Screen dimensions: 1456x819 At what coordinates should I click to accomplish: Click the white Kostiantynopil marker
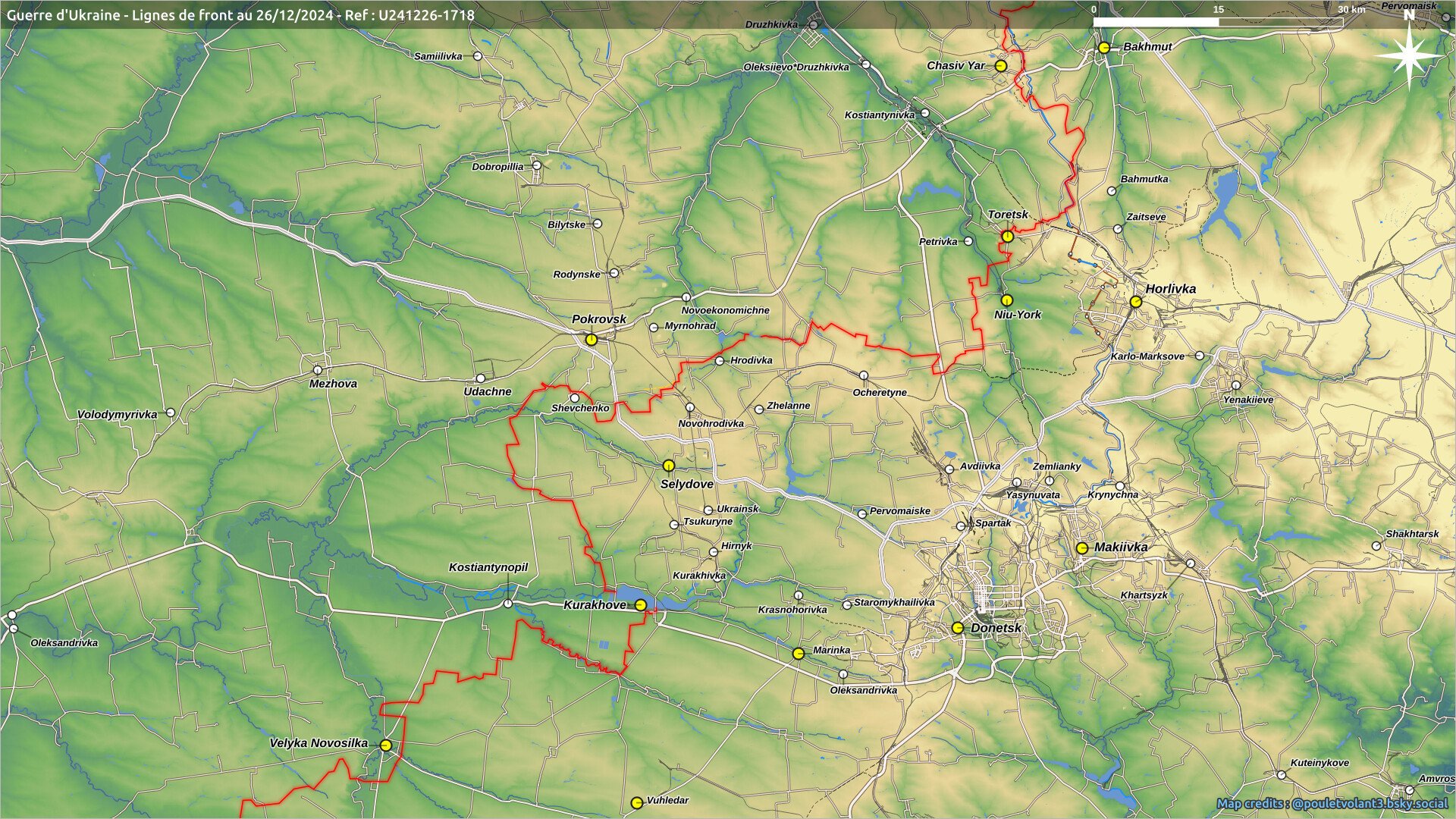(x=508, y=604)
